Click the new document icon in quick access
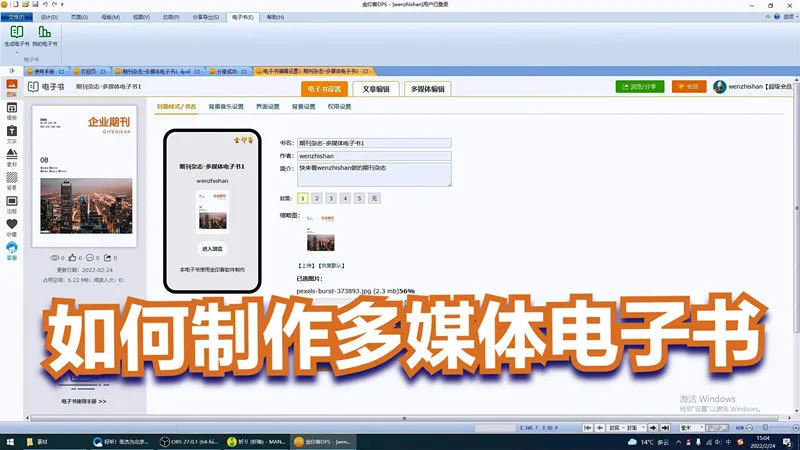Viewport: 800px width, 450px height. point(16,4)
